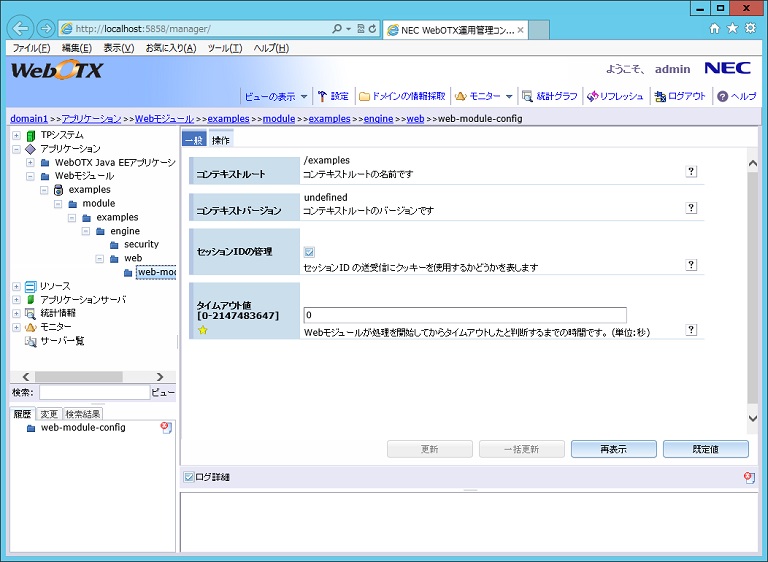Viewport: 768px width, 562px height.
Task: Click the ログアウト logout icon
Action: click(x=660, y=97)
